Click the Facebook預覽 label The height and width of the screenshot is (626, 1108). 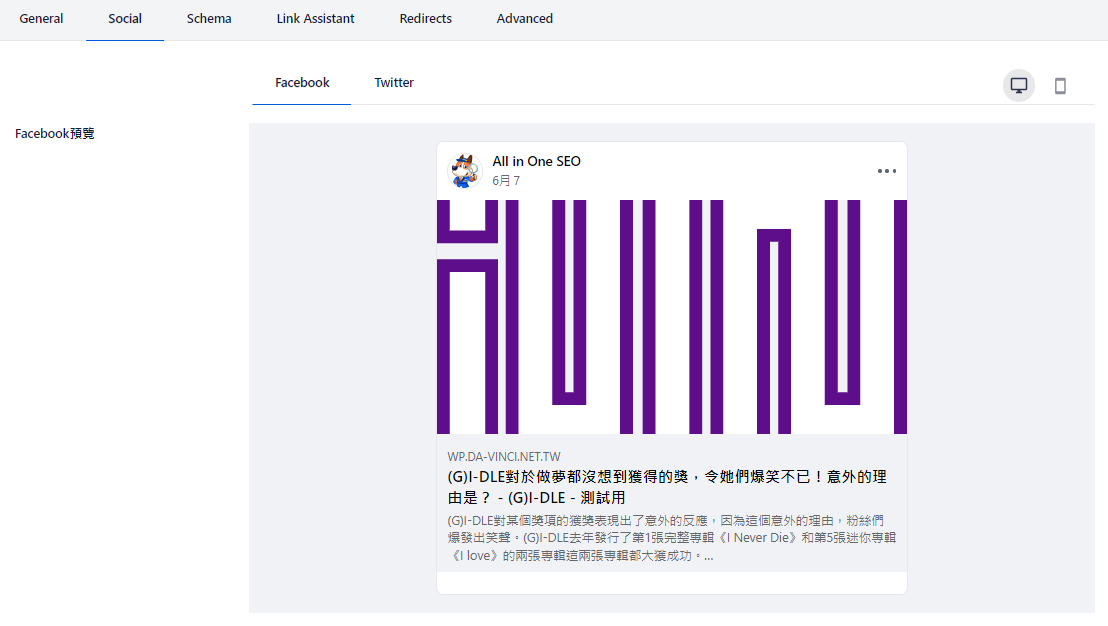point(55,134)
